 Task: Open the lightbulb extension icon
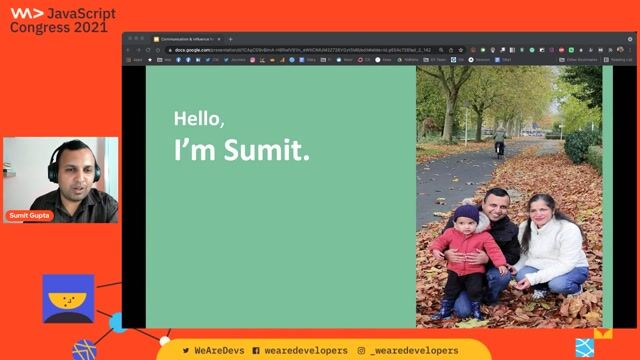[493, 50]
